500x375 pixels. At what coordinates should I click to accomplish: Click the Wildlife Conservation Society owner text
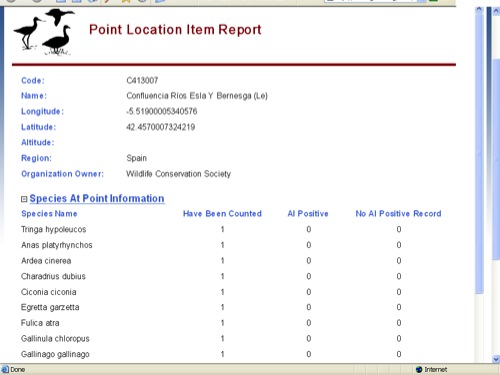coord(178,174)
